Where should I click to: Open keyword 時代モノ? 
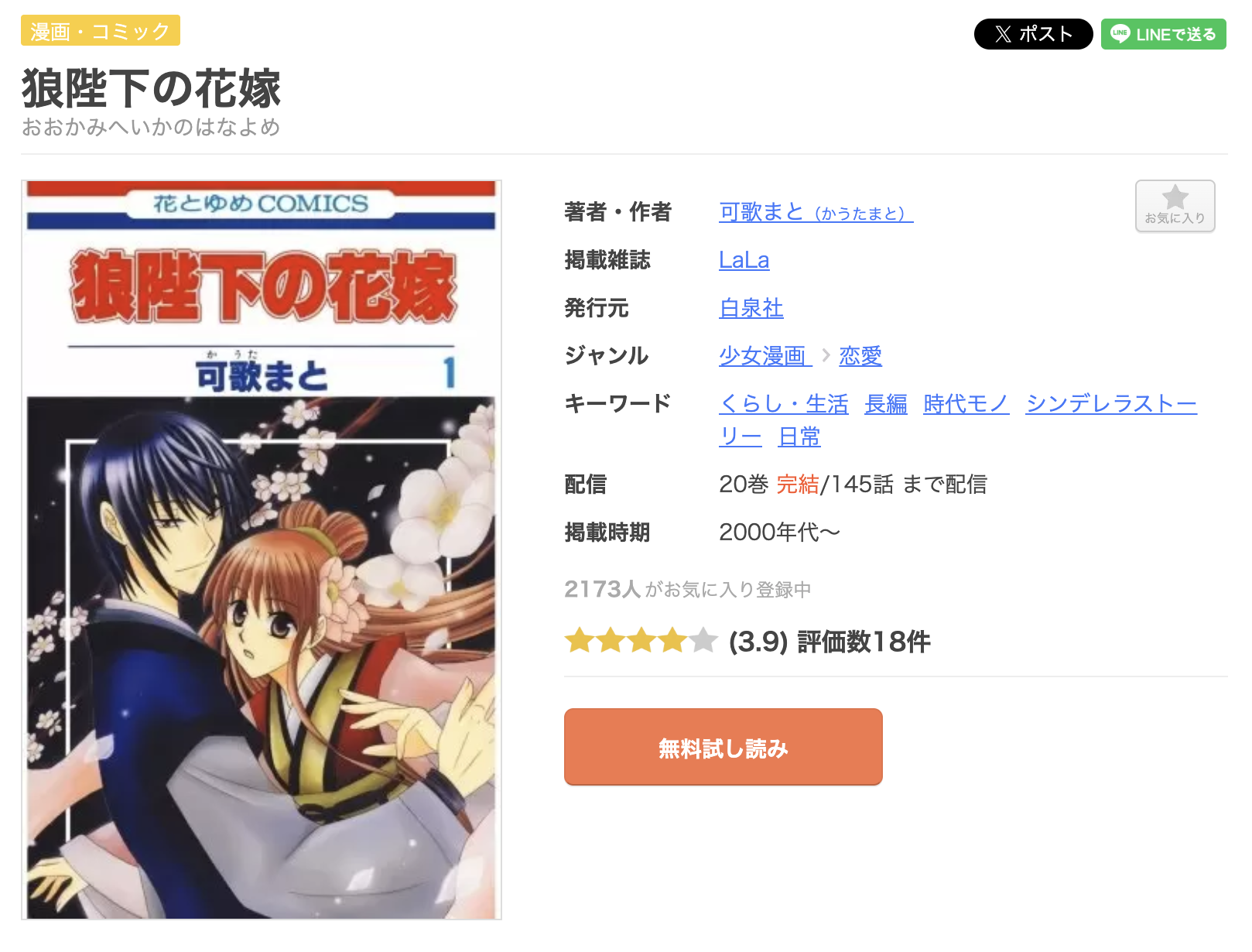click(x=966, y=404)
